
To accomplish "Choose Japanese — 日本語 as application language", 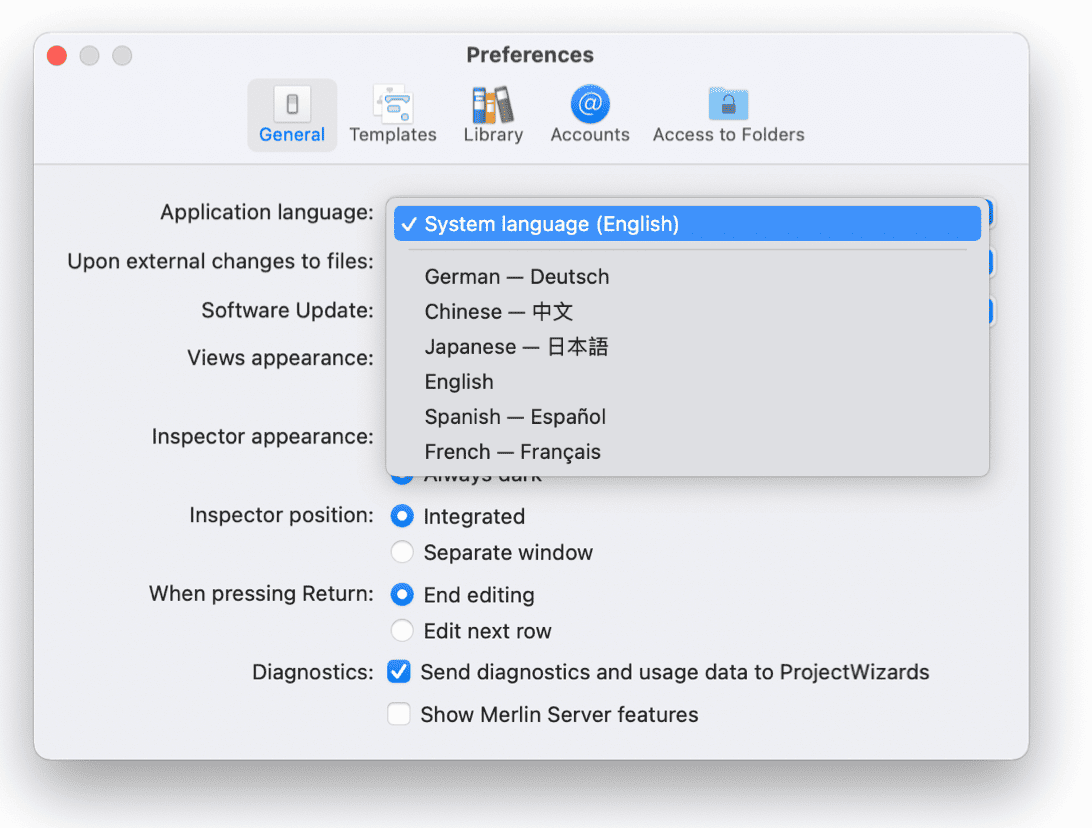I will 516,346.
